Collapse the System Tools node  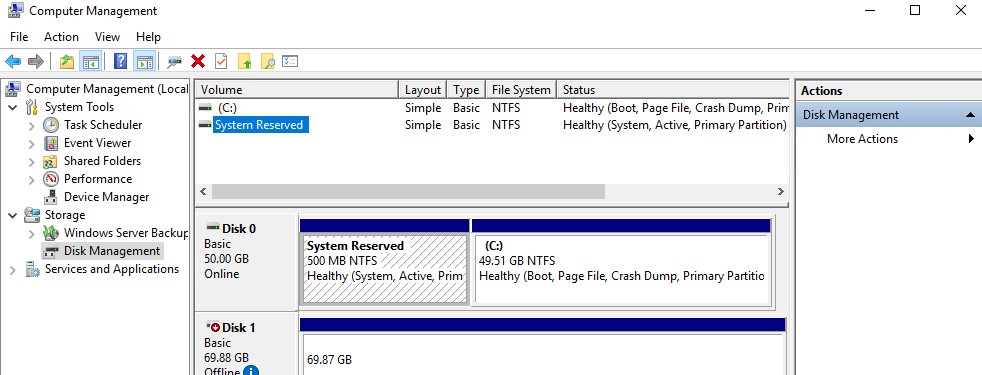[x=13, y=108]
